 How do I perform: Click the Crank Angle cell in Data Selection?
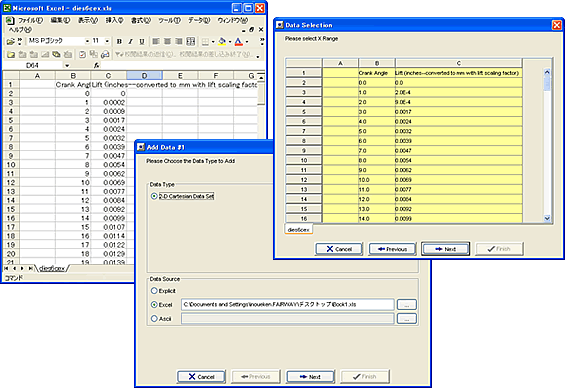(377, 73)
